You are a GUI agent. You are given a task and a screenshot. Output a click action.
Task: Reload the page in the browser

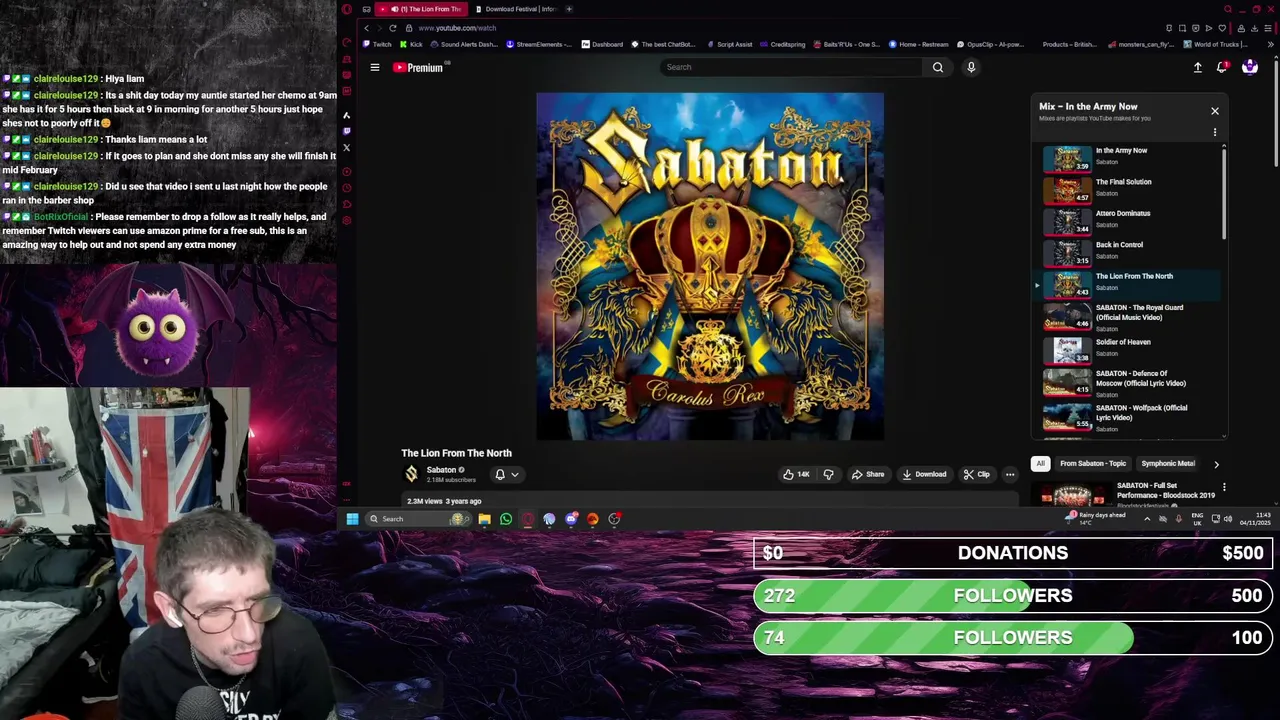click(x=393, y=28)
